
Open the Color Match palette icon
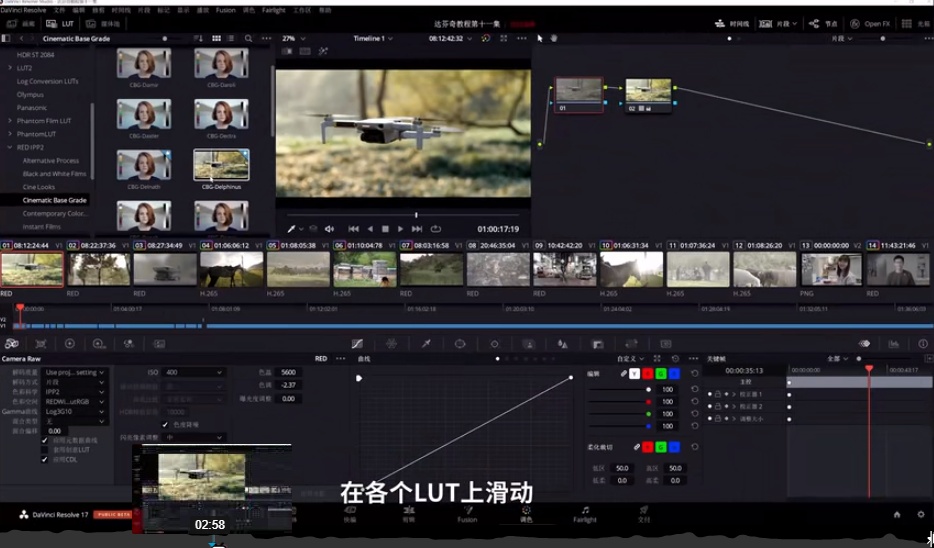tap(41, 344)
